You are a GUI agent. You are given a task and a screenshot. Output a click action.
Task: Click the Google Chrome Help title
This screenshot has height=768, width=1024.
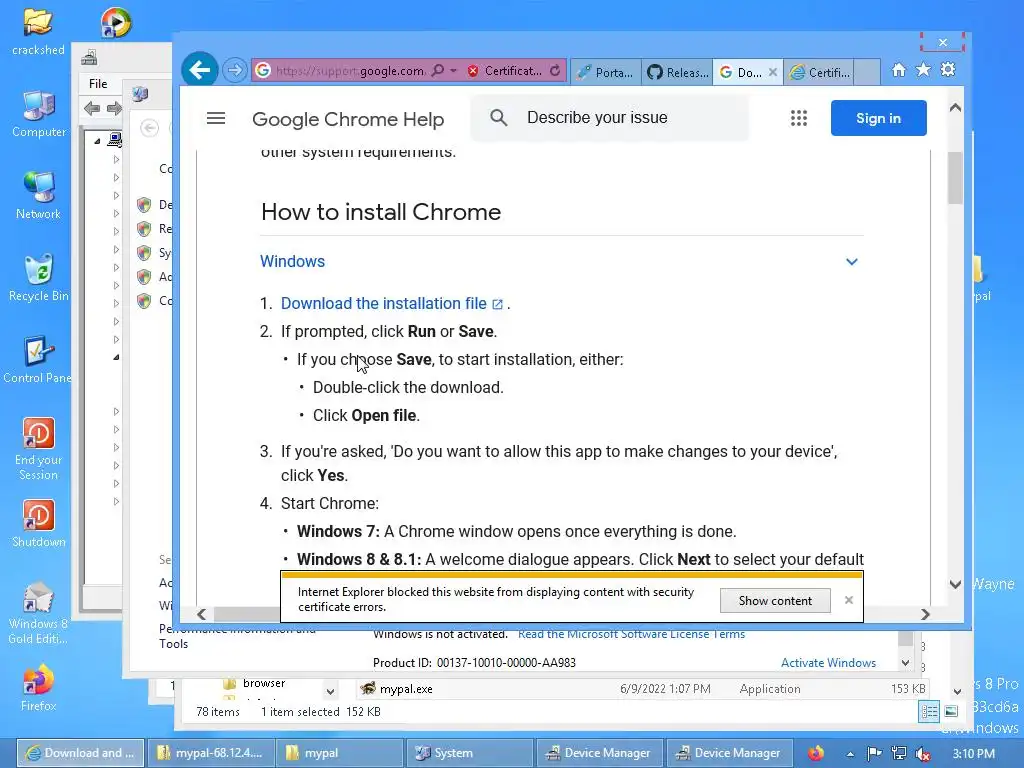pos(348,119)
